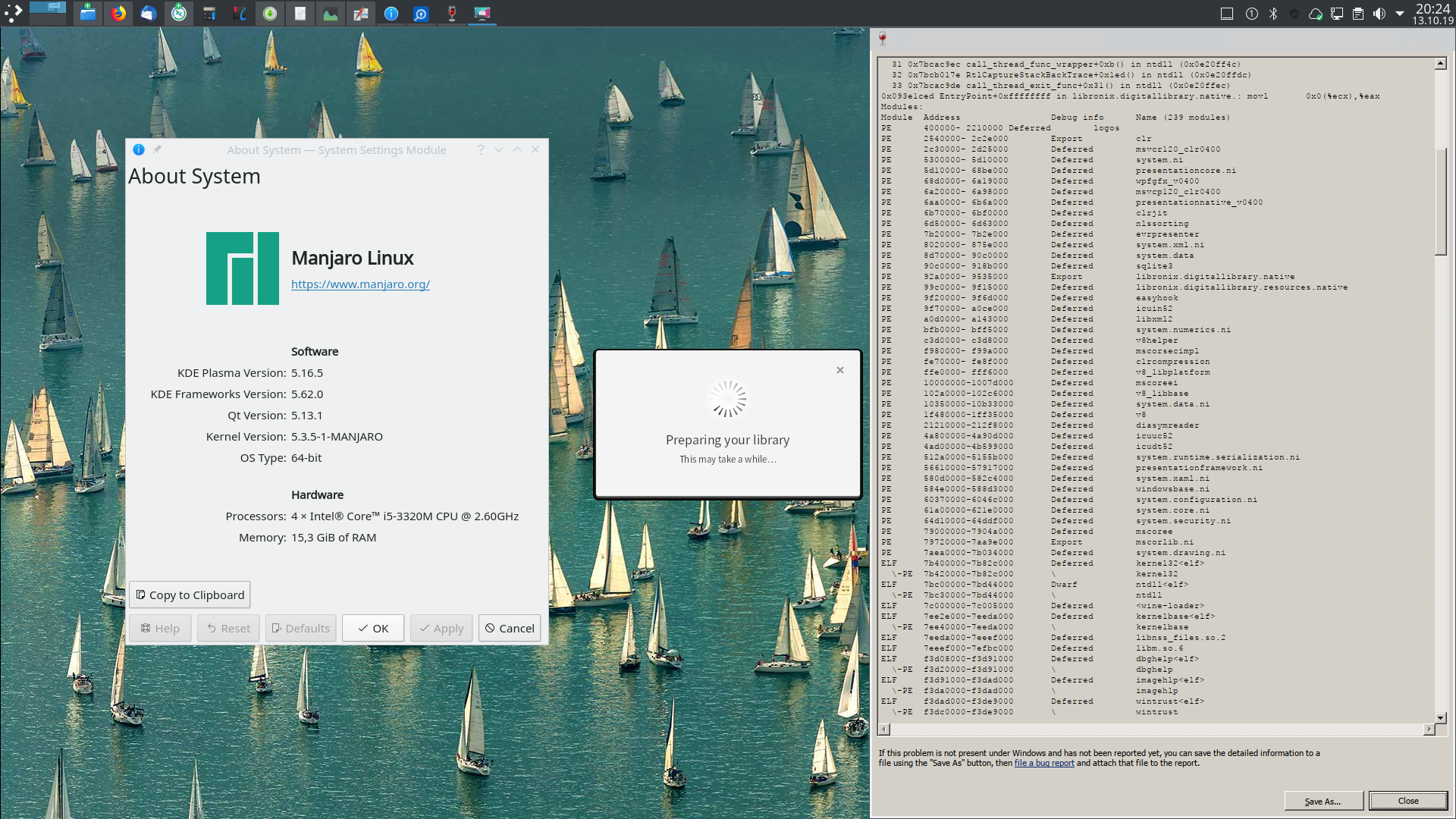Toggle pin on About System titlebar
Screen dimensions: 1456x819
point(157,149)
